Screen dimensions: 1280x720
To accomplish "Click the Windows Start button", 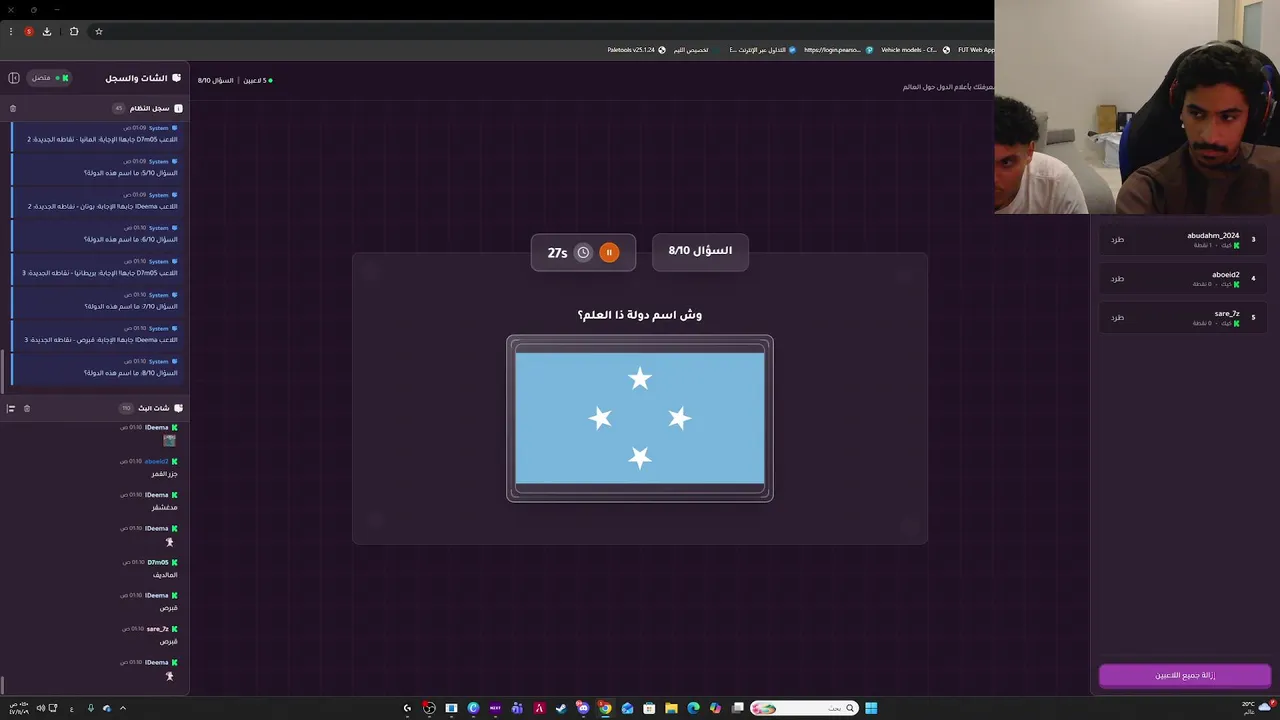I will pyautogui.click(x=871, y=708).
